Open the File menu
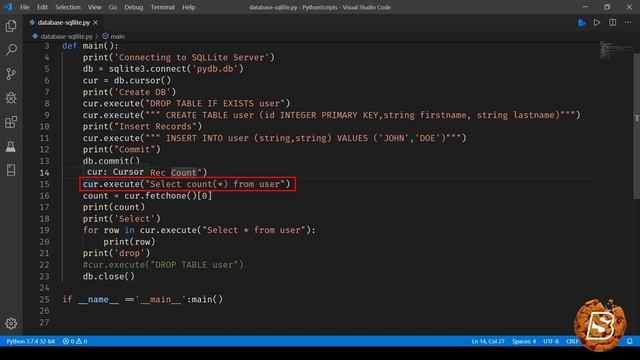The image size is (640, 360). [24, 7]
